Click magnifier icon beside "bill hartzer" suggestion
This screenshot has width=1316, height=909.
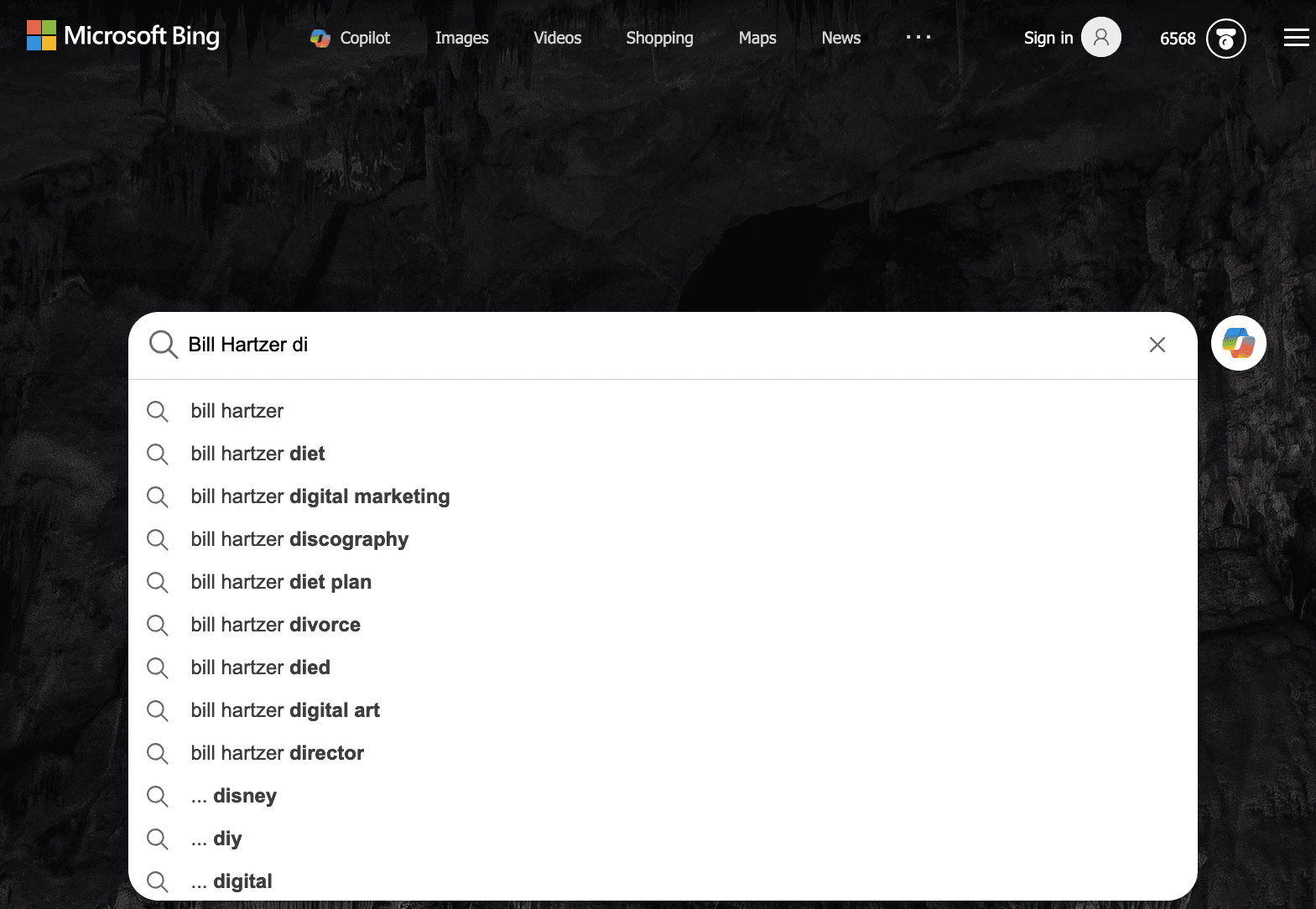point(158,411)
